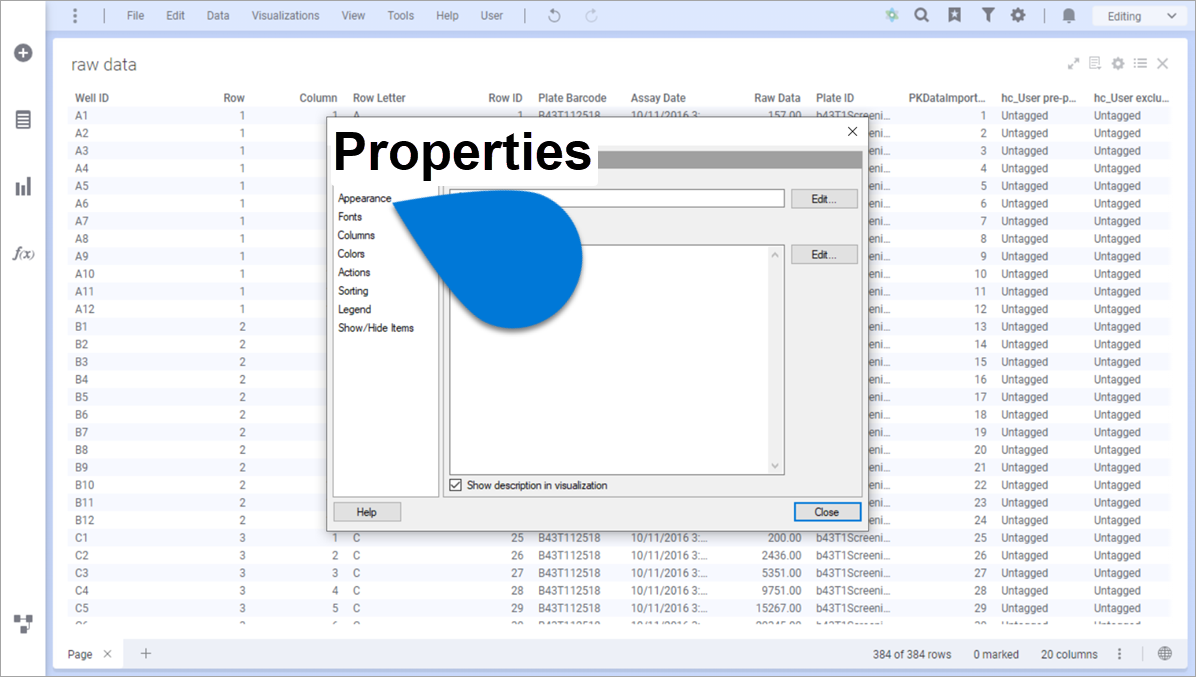
Task: Close the Properties dialog with X
Action: click(852, 132)
